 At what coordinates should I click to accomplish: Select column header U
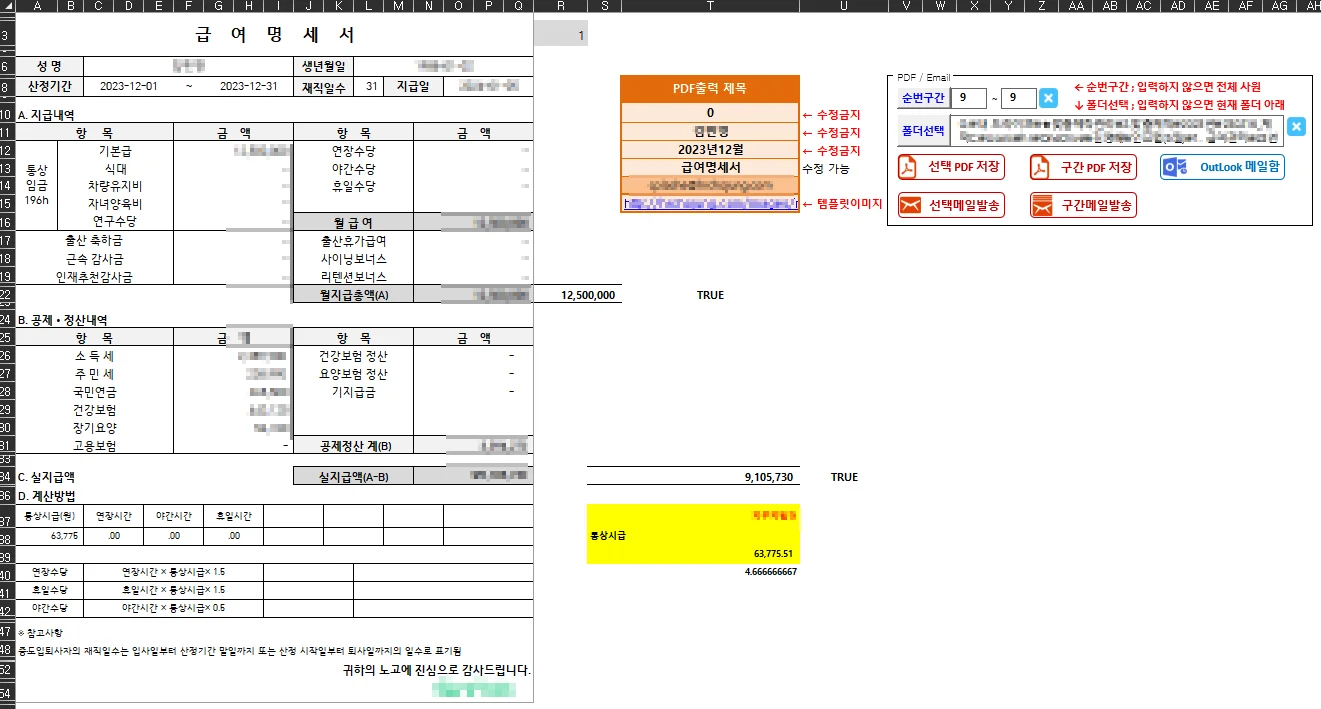pos(844,5)
